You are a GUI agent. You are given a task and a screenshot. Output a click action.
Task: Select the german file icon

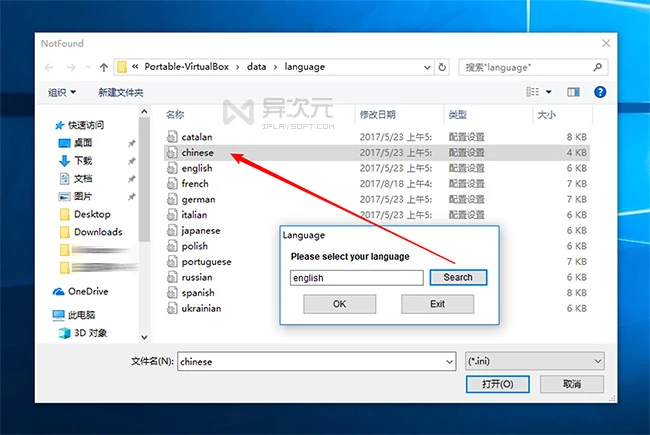172,199
